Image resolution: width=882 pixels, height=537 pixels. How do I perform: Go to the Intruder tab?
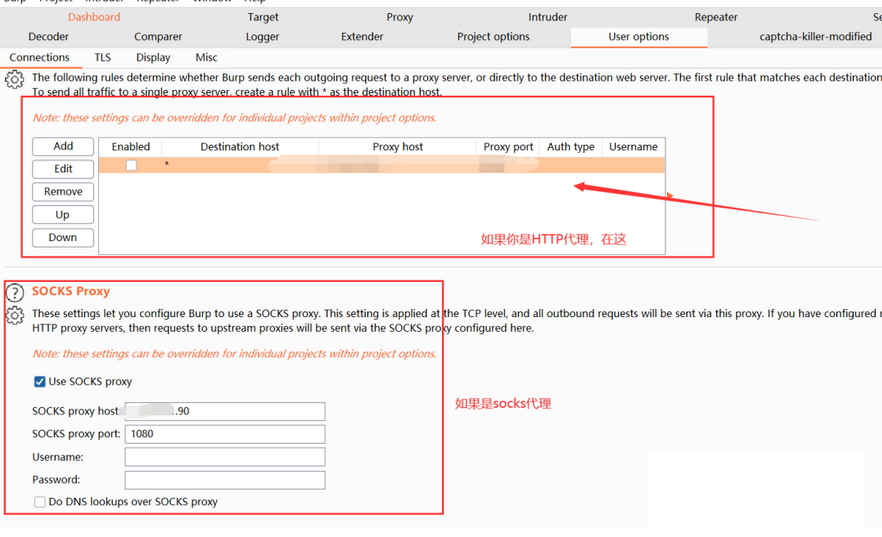click(x=547, y=17)
